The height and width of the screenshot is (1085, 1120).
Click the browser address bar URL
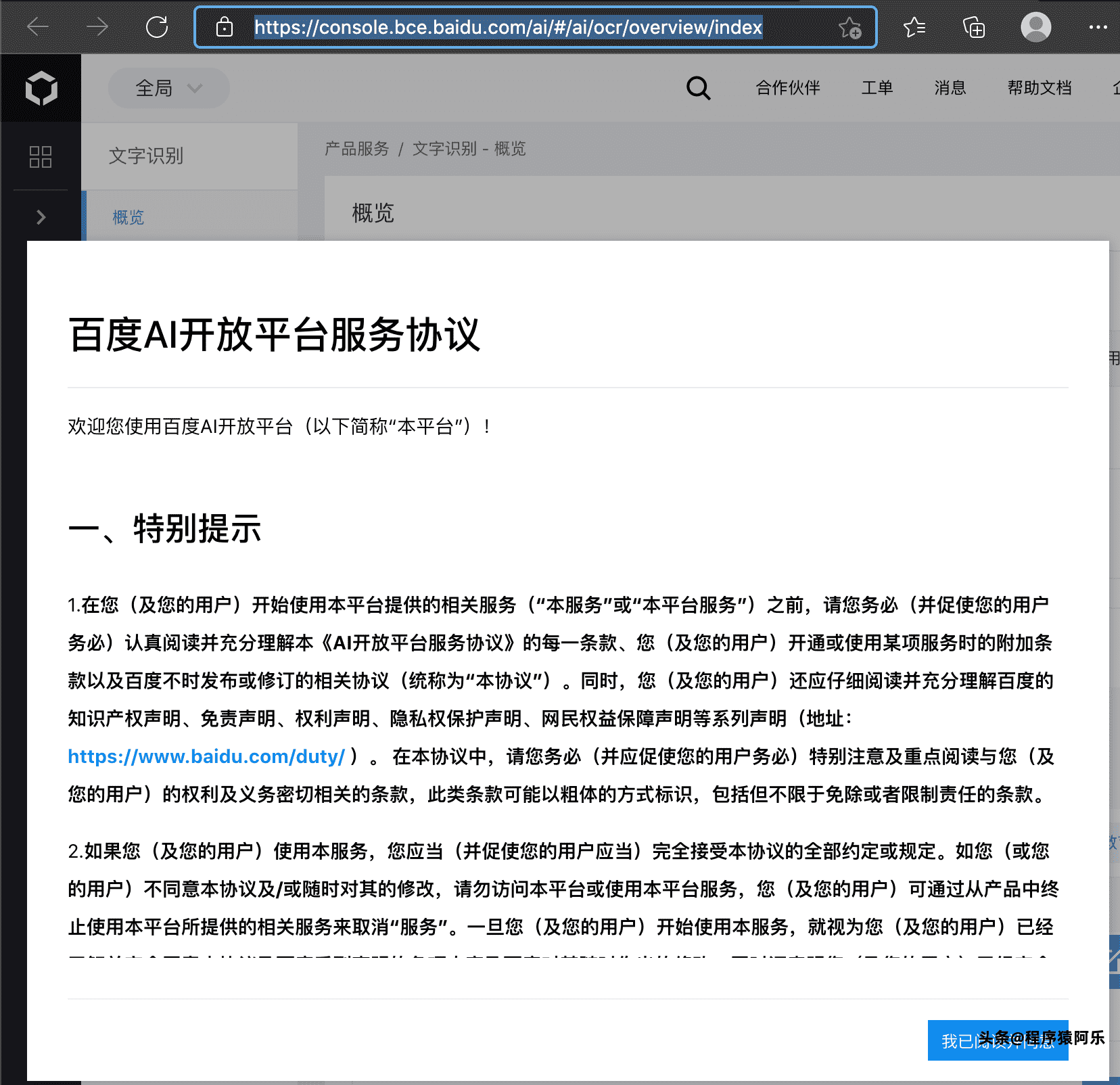coord(508,27)
